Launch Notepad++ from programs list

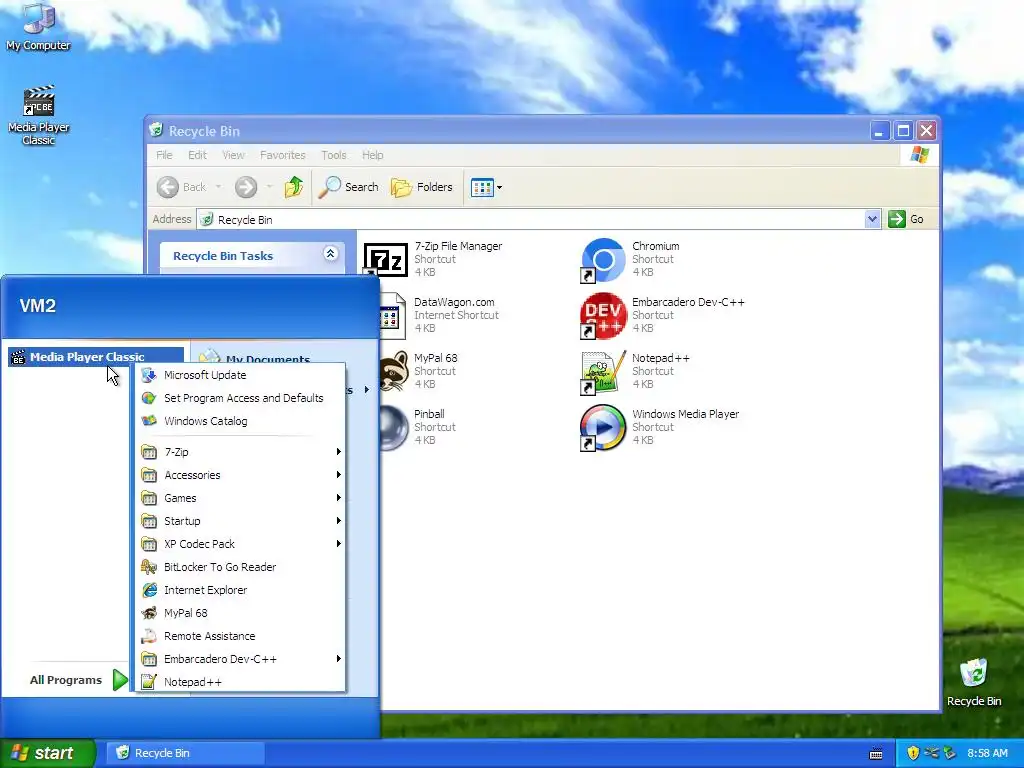(240, 682)
